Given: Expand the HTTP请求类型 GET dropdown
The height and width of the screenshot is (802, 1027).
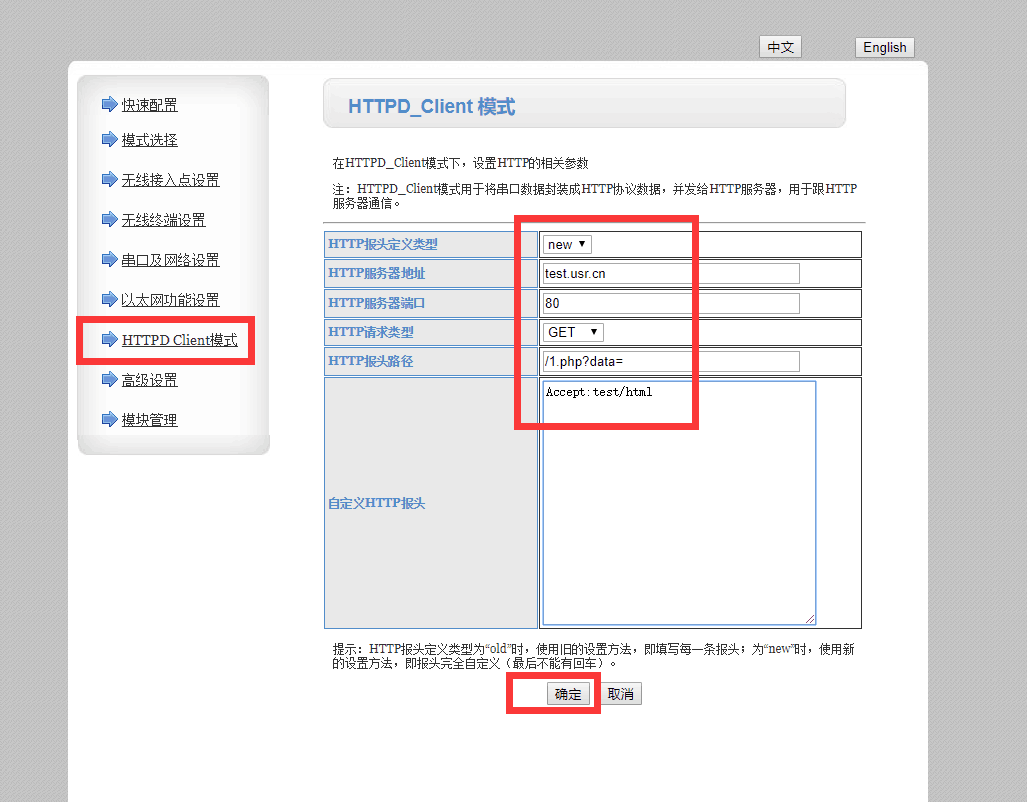Looking at the screenshot, I should pyautogui.click(x=574, y=332).
